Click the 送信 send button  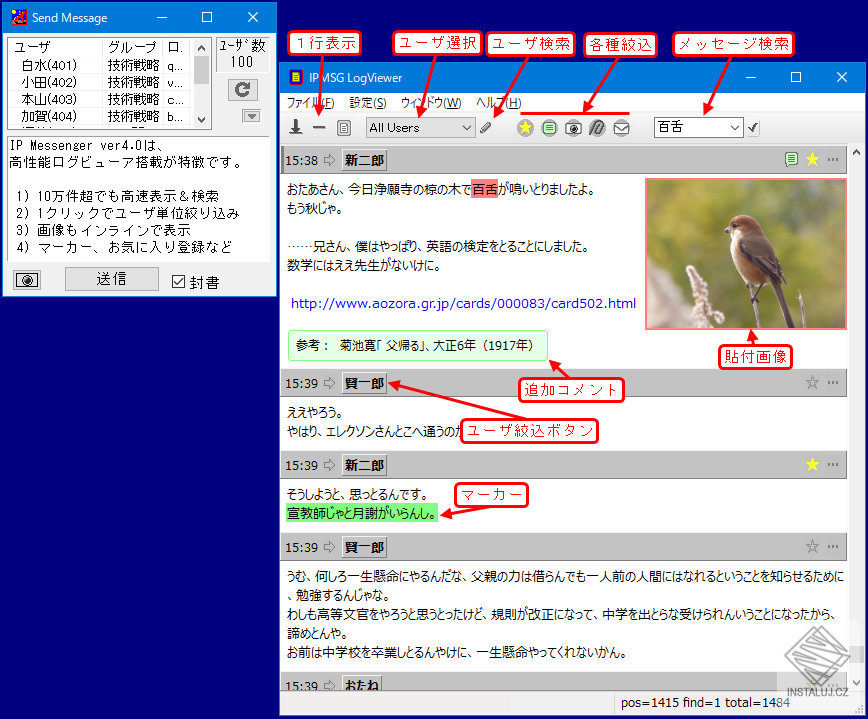click(111, 278)
